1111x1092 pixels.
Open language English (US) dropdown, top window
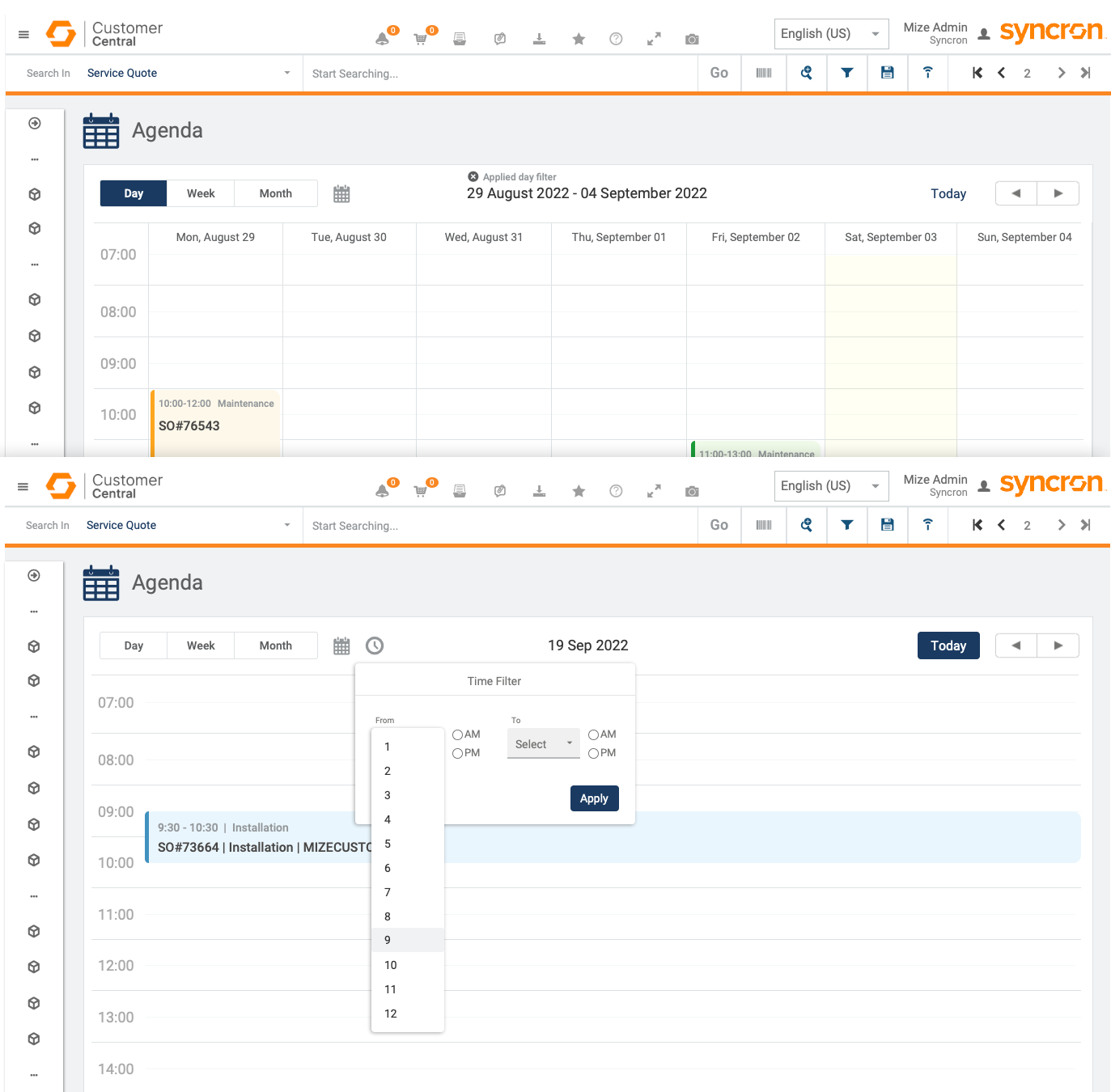(831, 34)
